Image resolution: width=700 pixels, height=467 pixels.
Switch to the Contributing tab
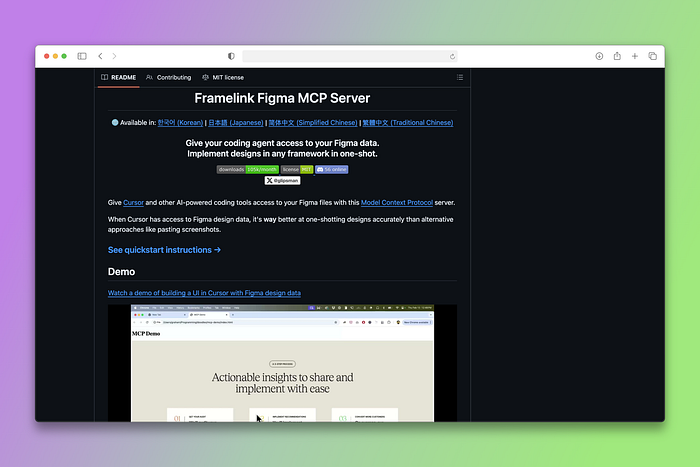click(169, 77)
